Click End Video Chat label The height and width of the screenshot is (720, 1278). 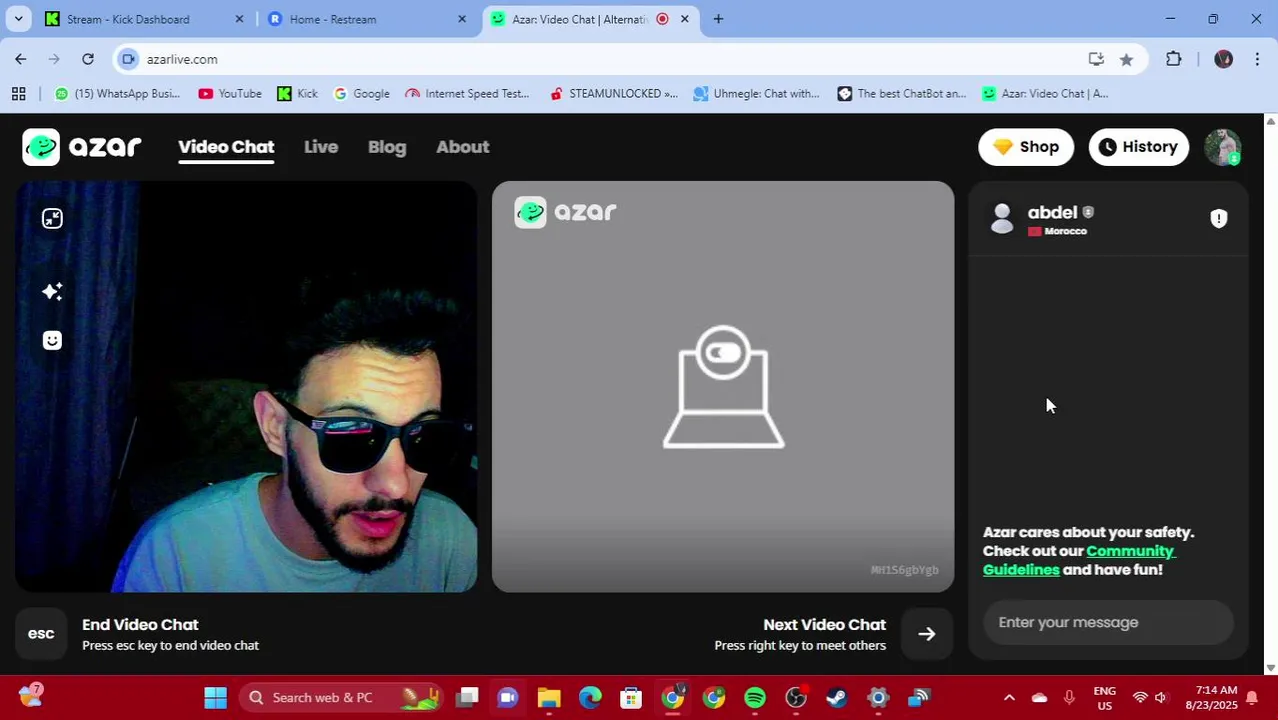point(140,625)
